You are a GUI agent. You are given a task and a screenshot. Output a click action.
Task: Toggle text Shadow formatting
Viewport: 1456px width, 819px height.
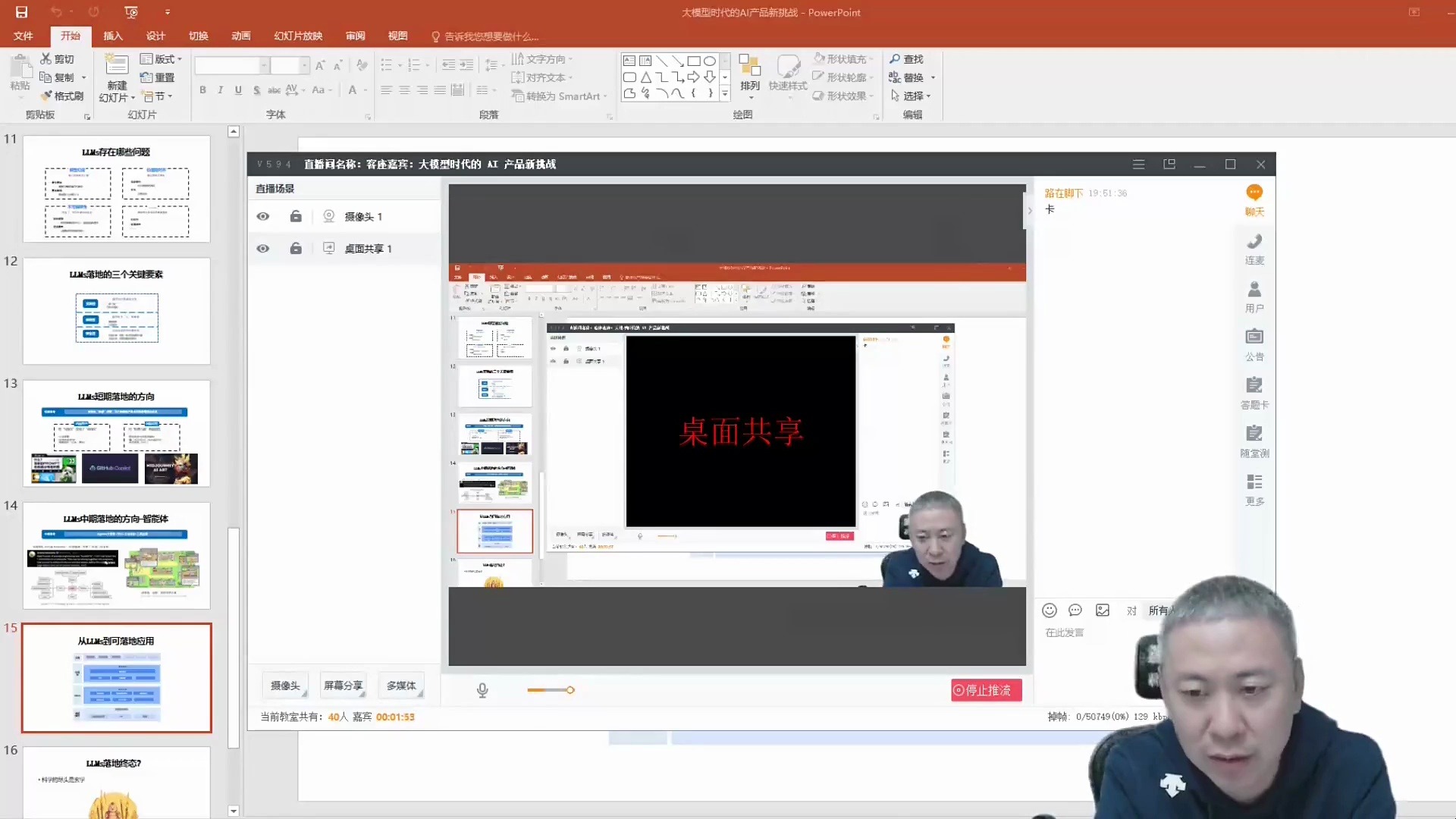(x=256, y=89)
